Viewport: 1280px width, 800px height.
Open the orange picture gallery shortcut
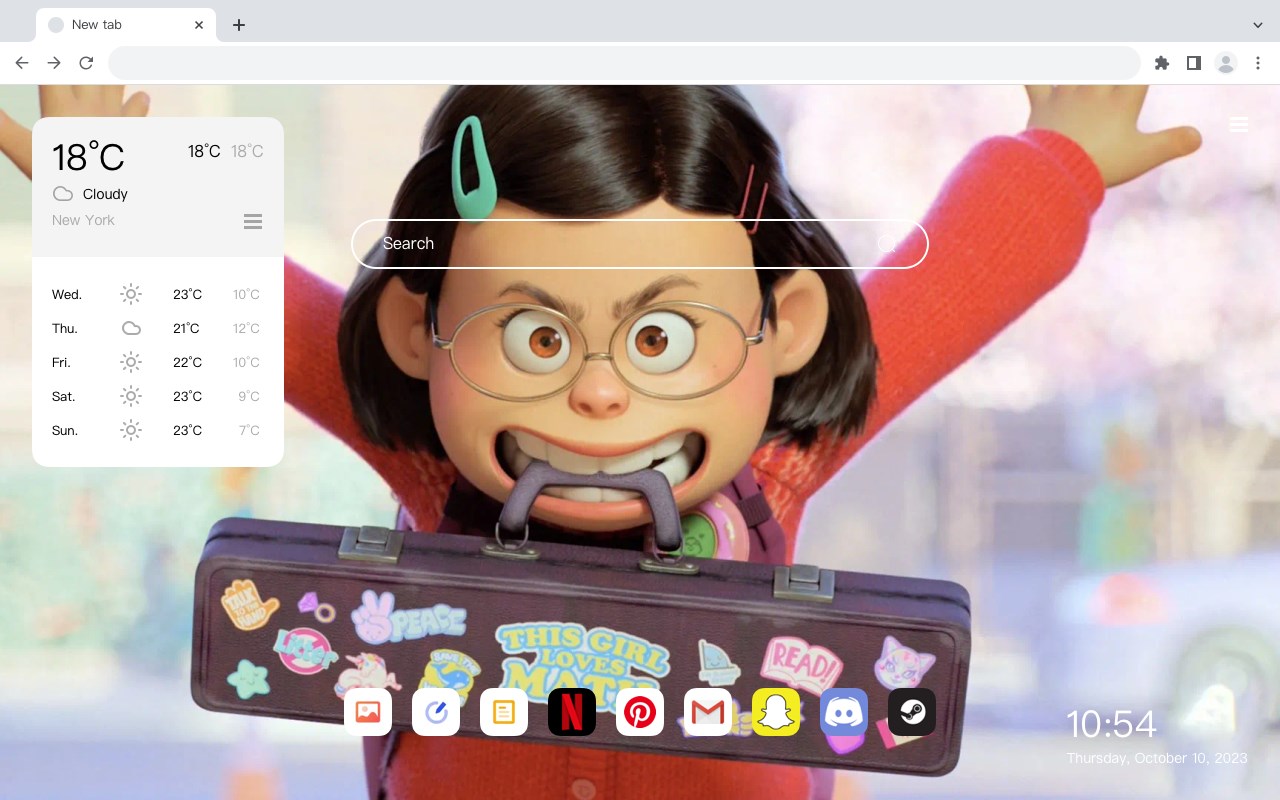coord(368,712)
